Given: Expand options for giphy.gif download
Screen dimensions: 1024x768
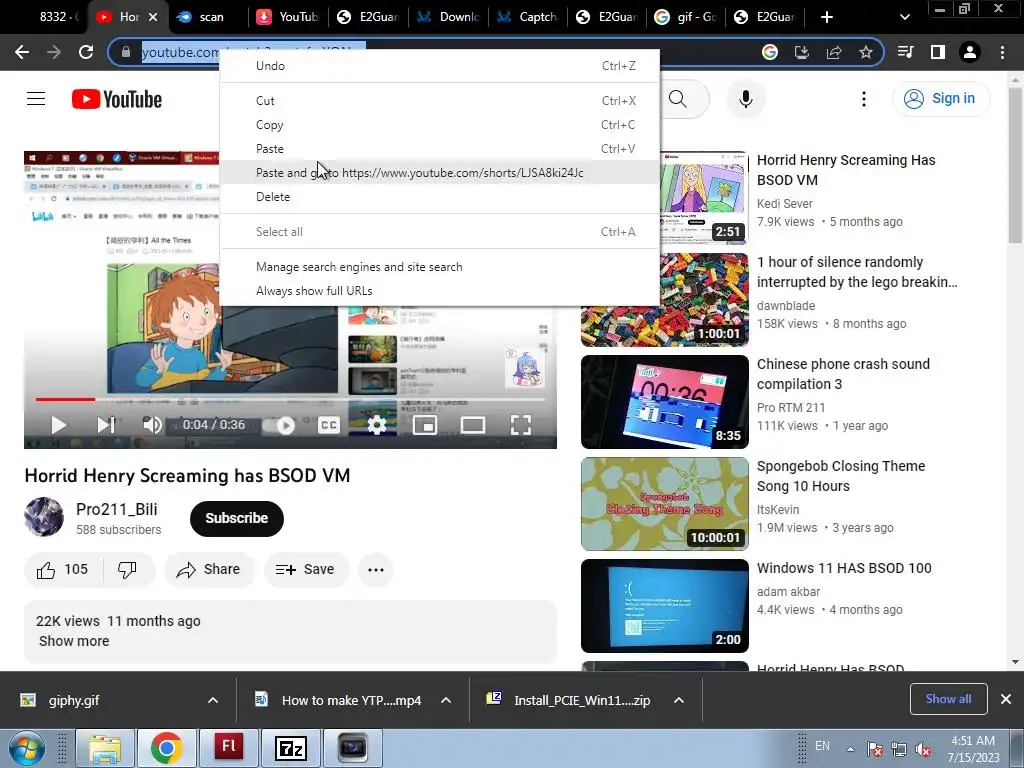Looking at the screenshot, I should coord(213,700).
